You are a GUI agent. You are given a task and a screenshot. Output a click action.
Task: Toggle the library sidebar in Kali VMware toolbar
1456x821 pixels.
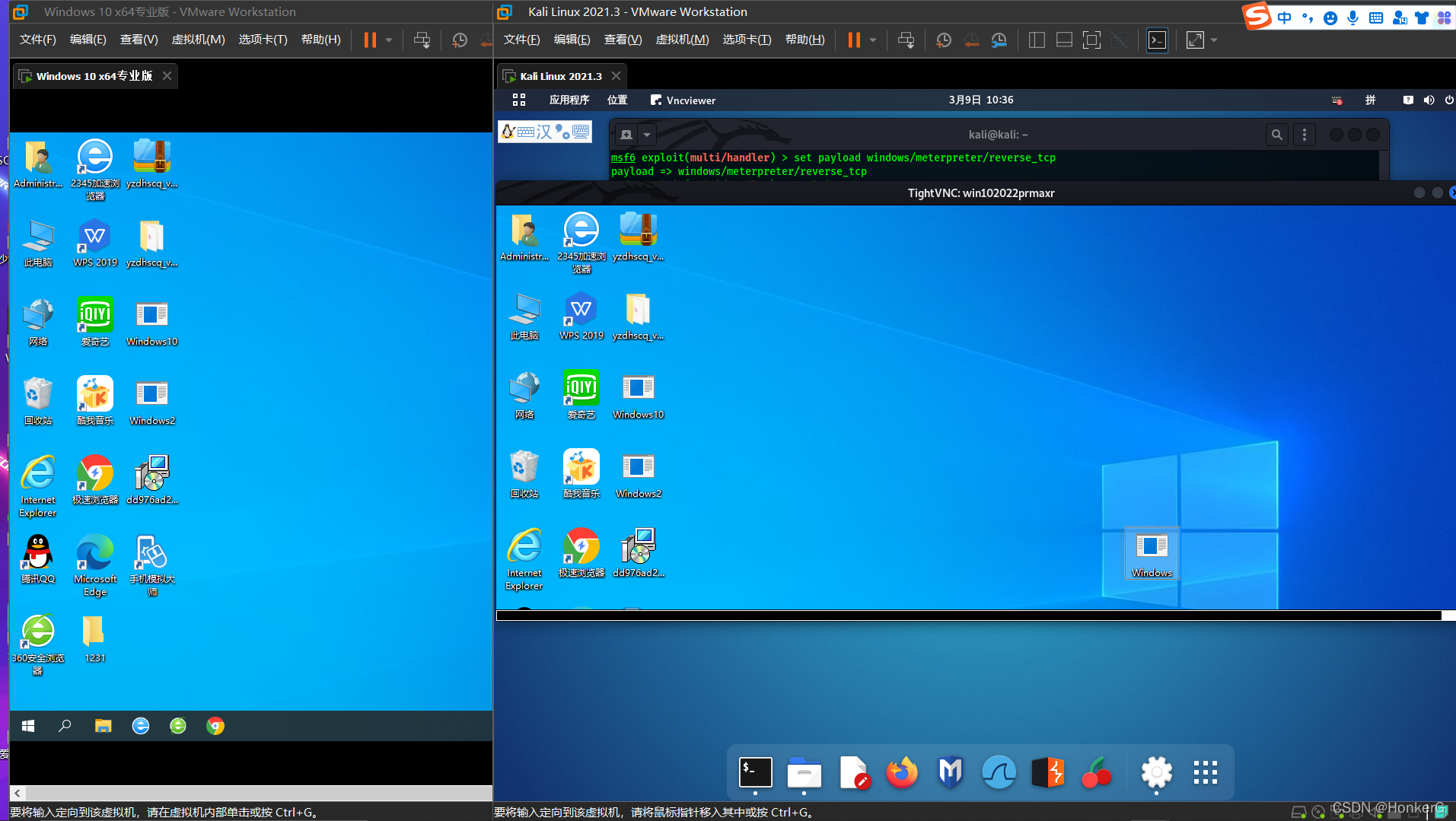[x=1037, y=40]
